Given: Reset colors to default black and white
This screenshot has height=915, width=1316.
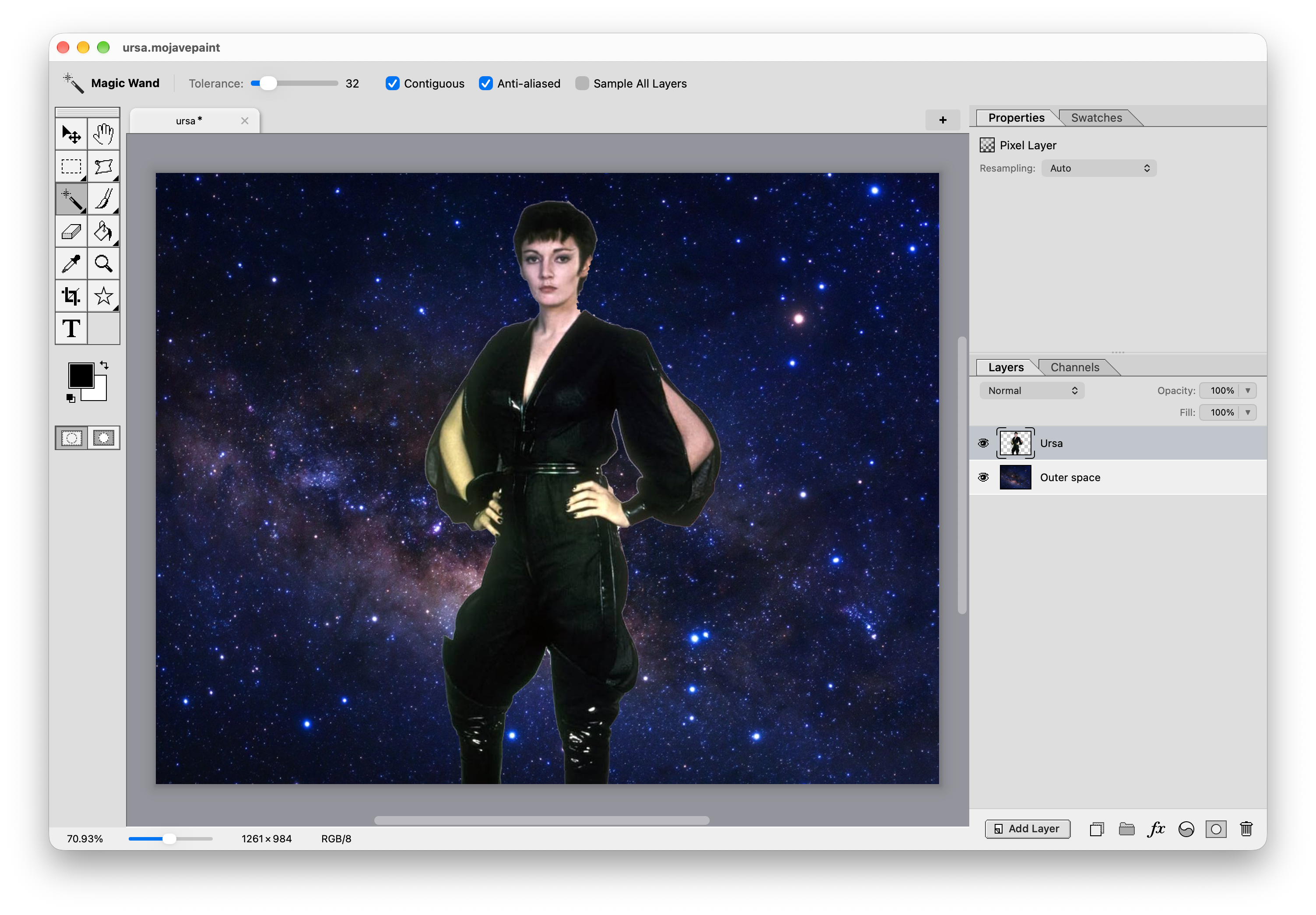Looking at the screenshot, I should tap(70, 398).
